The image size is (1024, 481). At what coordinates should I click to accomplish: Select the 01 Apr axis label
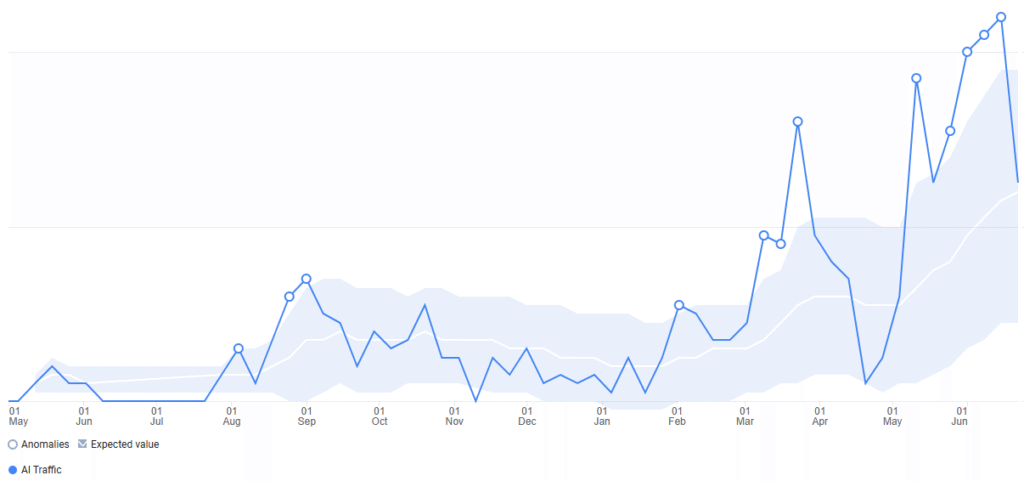coord(819,416)
